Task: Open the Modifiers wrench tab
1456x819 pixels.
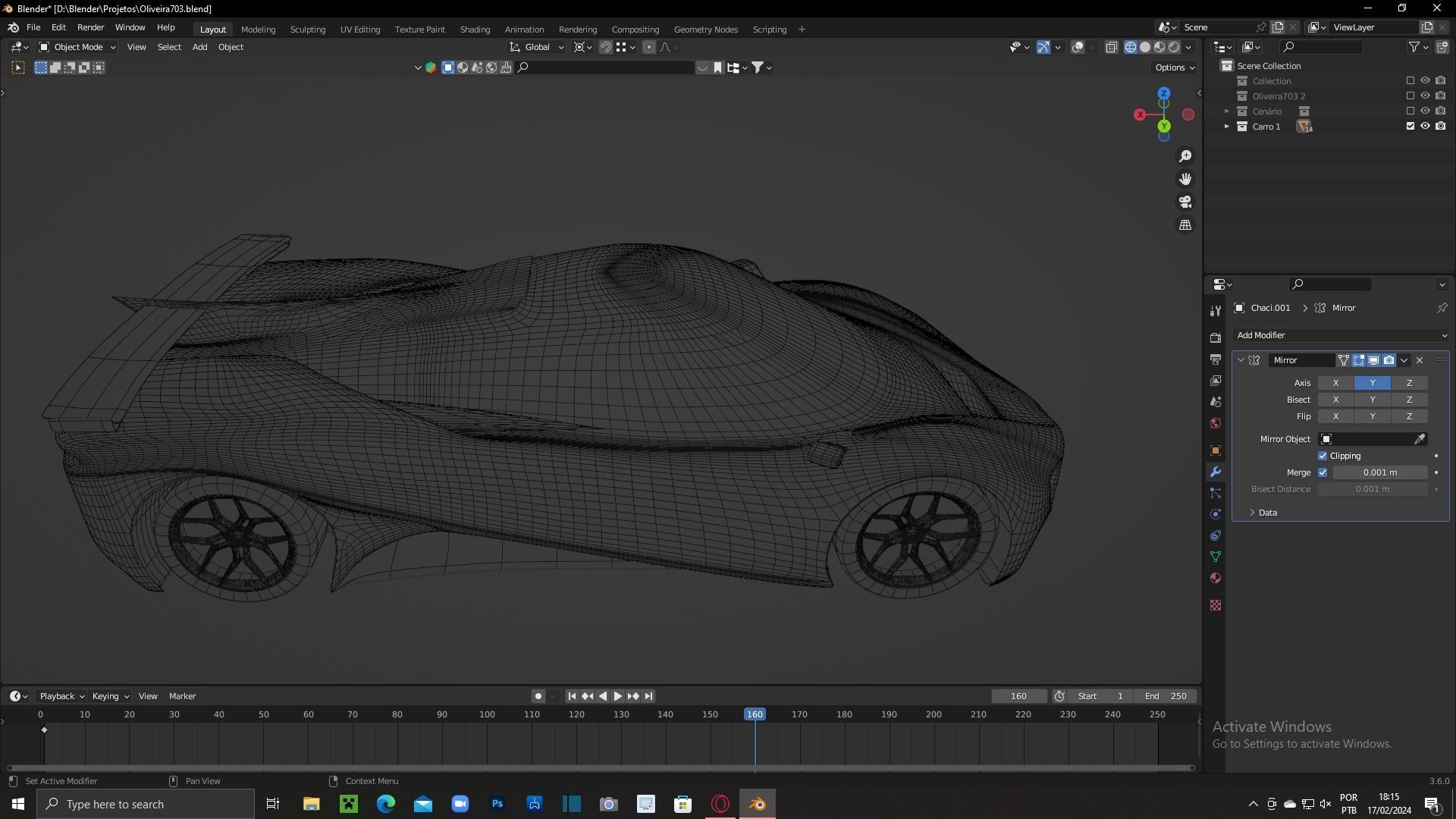Action: 1216,472
